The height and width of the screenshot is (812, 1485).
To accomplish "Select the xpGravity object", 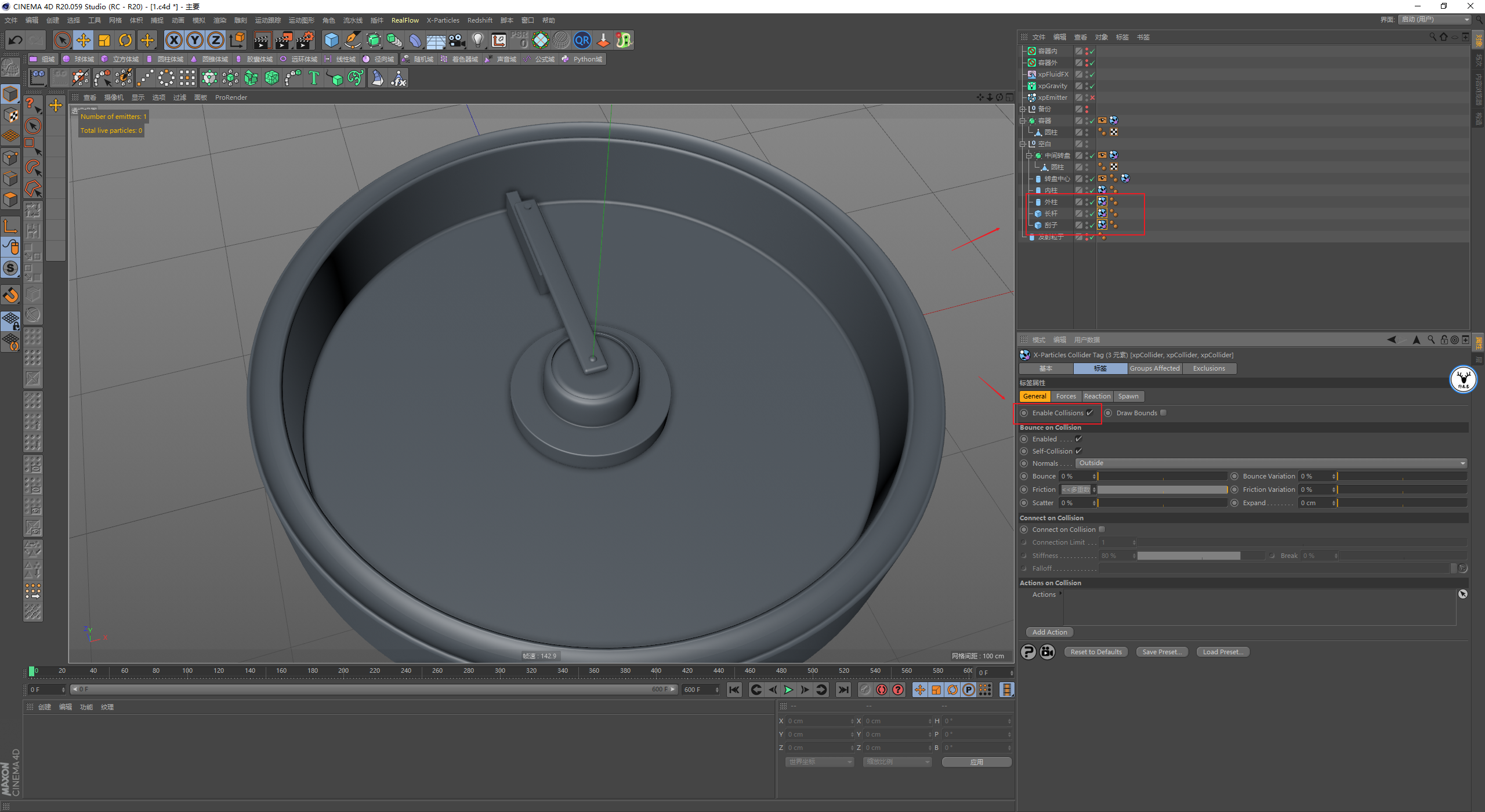I will pyautogui.click(x=1052, y=86).
